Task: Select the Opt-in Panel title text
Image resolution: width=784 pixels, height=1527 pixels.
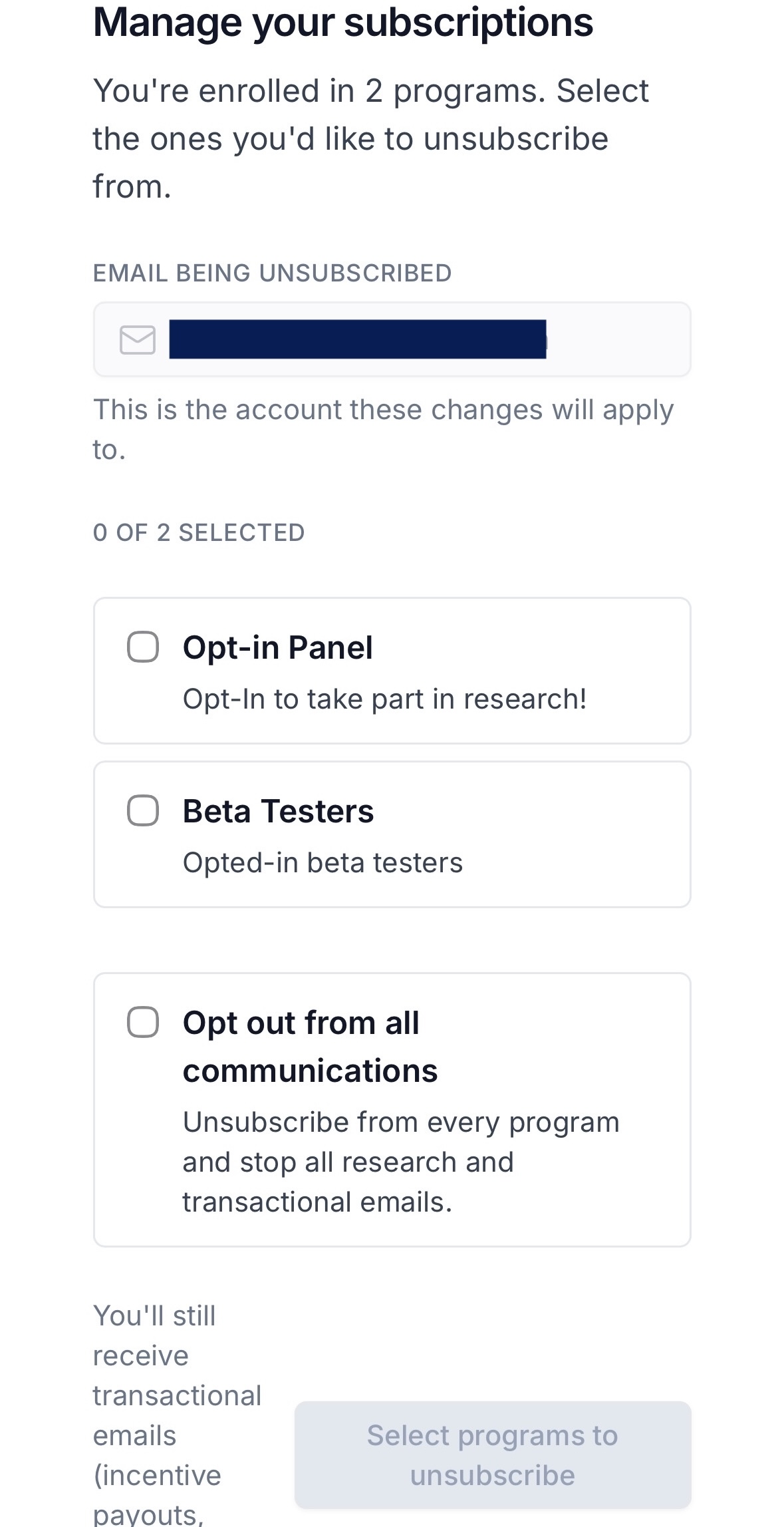Action: [277, 647]
